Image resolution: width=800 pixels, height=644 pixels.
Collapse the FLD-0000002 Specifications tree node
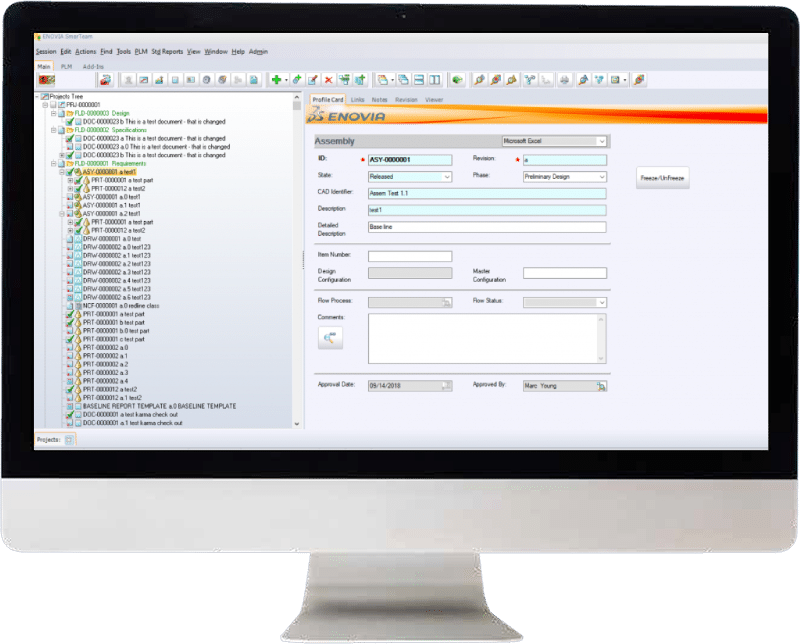54,130
